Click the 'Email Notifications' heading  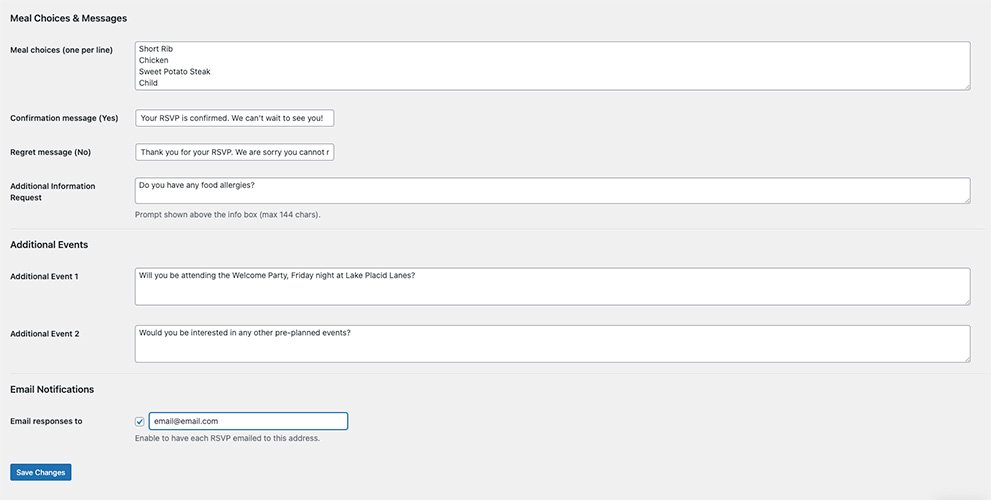click(x=52, y=389)
